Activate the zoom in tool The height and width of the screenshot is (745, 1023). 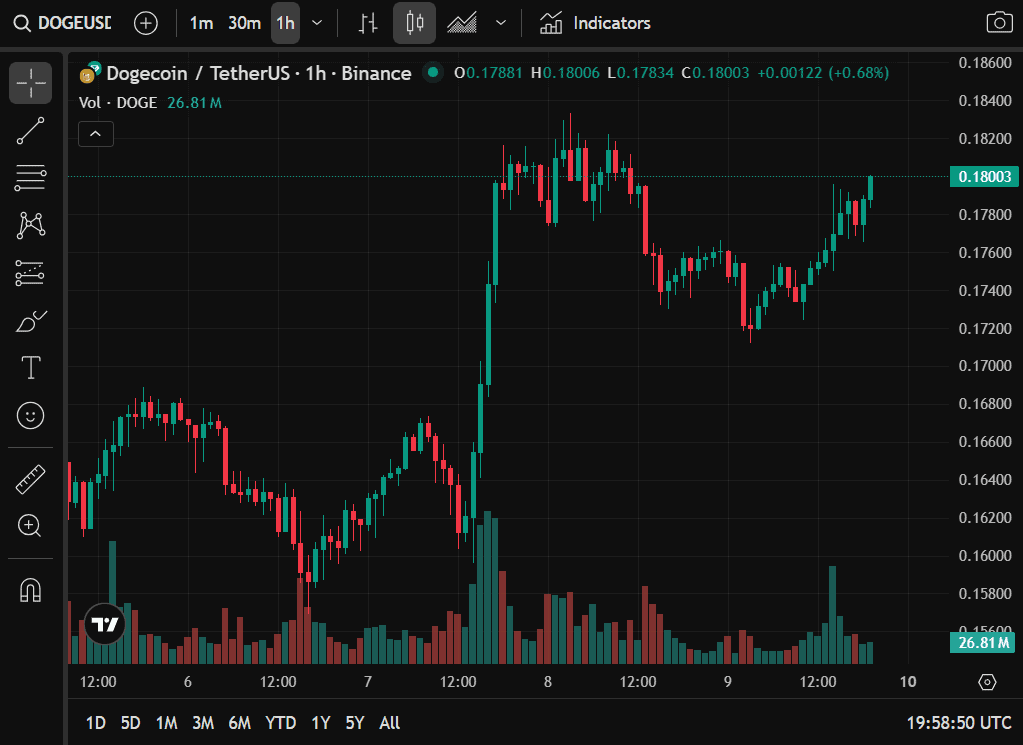click(x=31, y=526)
